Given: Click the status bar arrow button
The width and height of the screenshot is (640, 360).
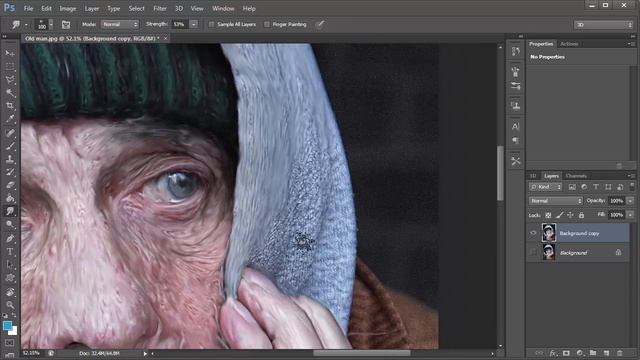Looking at the screenshot, I should (x=145, y=353).
